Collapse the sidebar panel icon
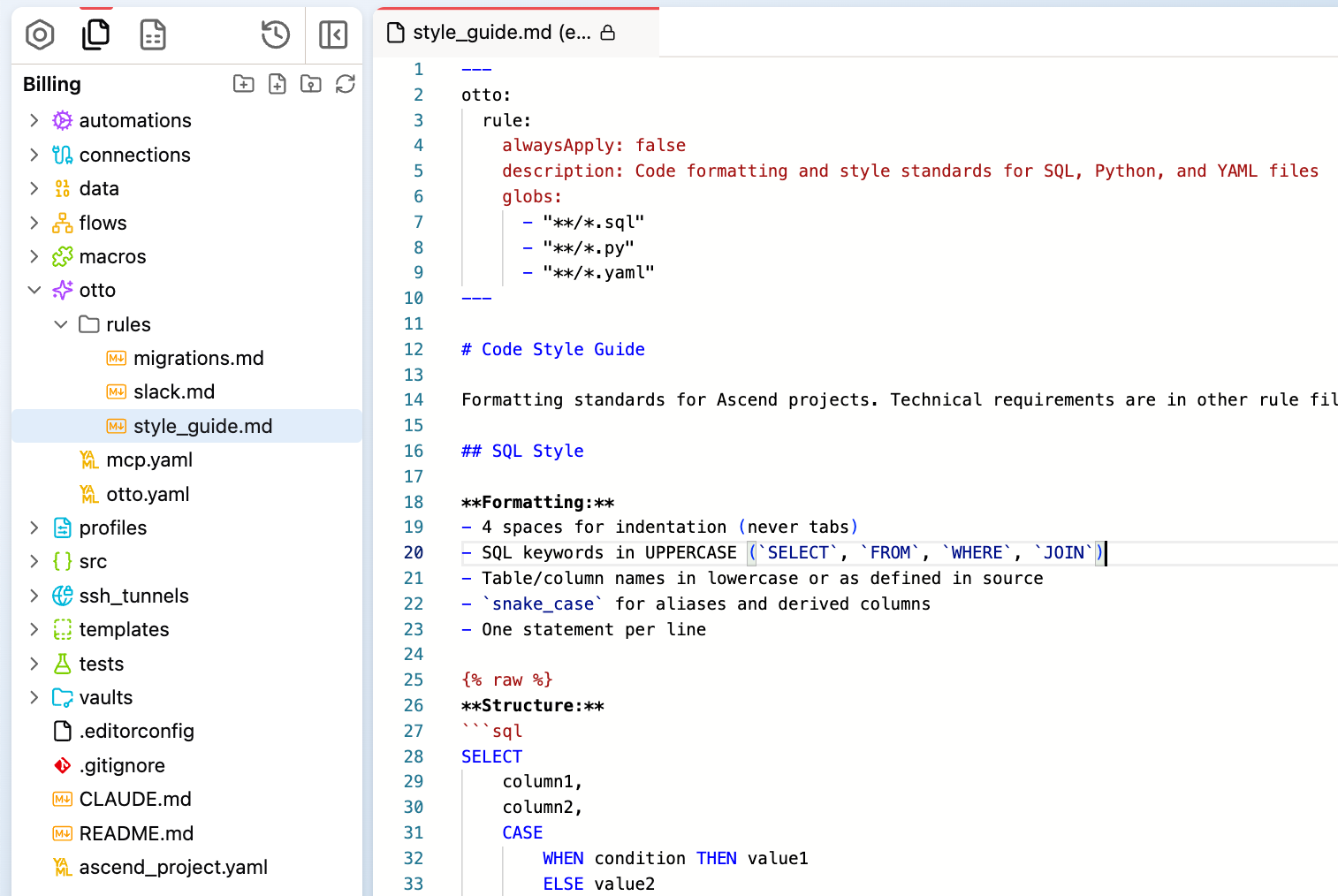This screenshot has height=896, width=1338. click(333, 34)
